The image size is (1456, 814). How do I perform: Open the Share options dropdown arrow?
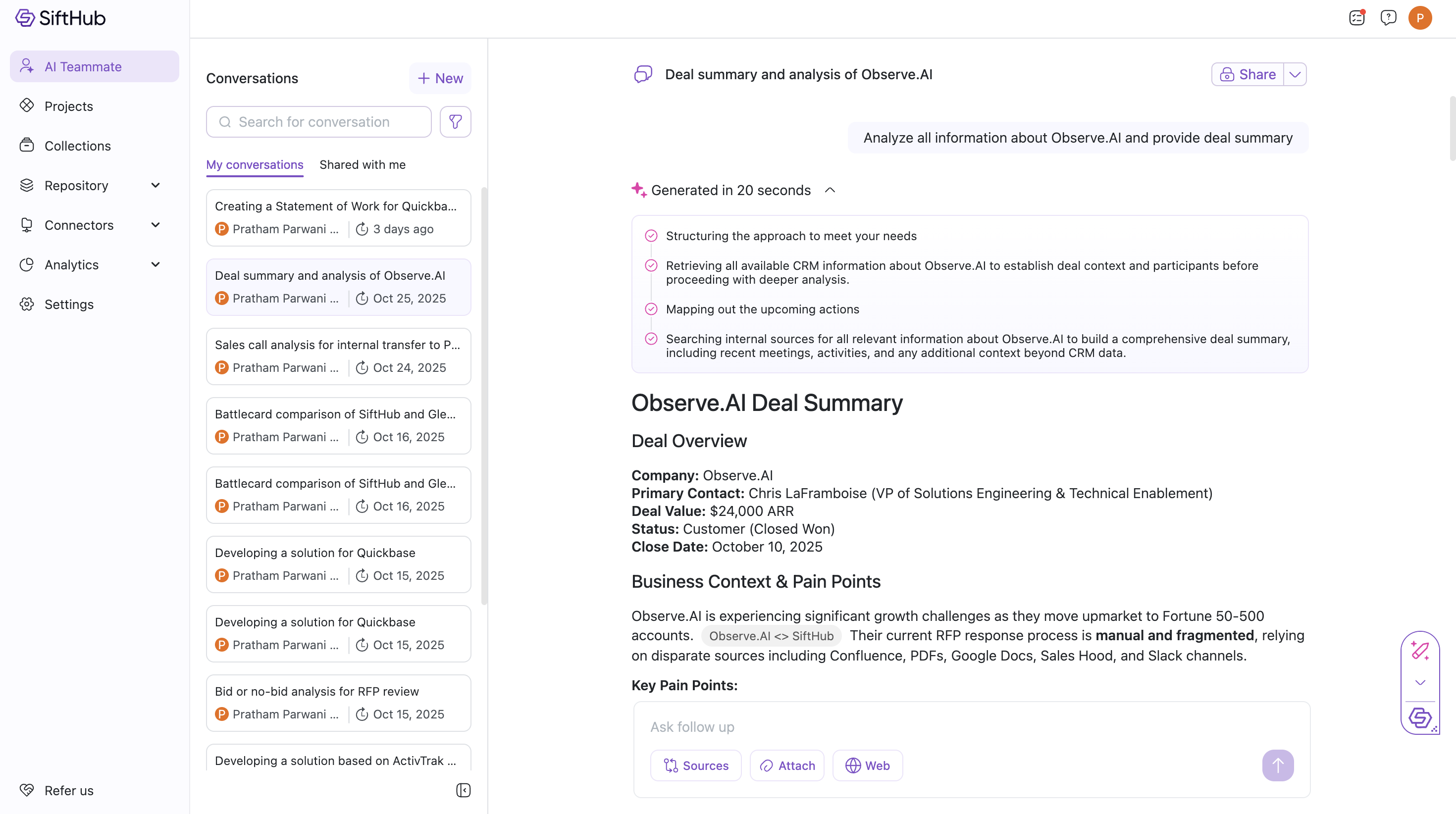click(1295, 75)
